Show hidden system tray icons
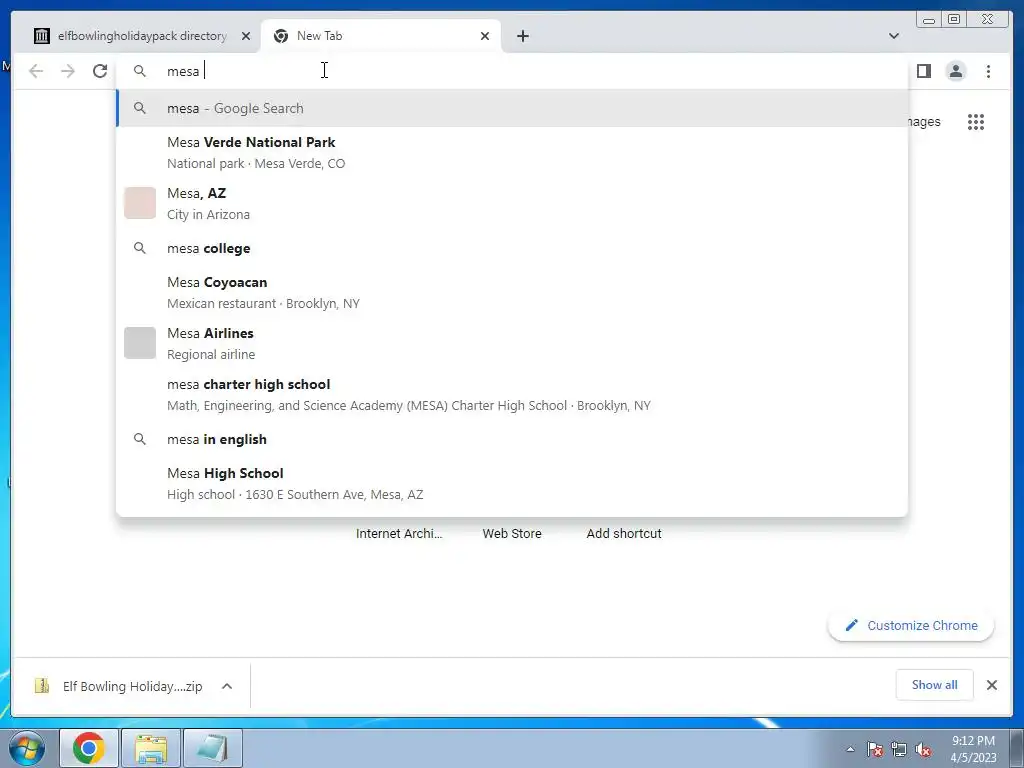This screenshot has width=1024, height=768. coord(850,749)
